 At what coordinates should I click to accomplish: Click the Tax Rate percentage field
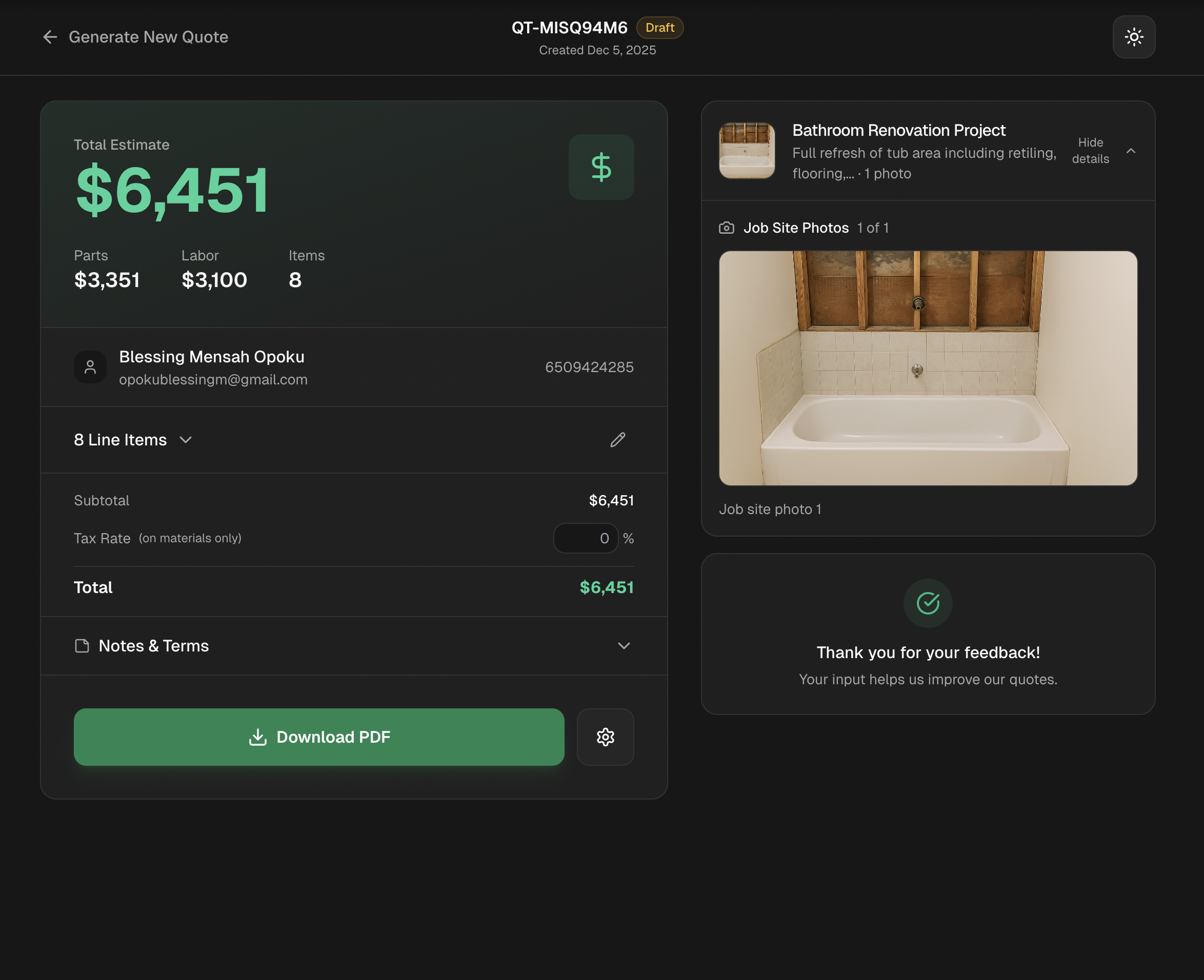(x=586, y=539)
